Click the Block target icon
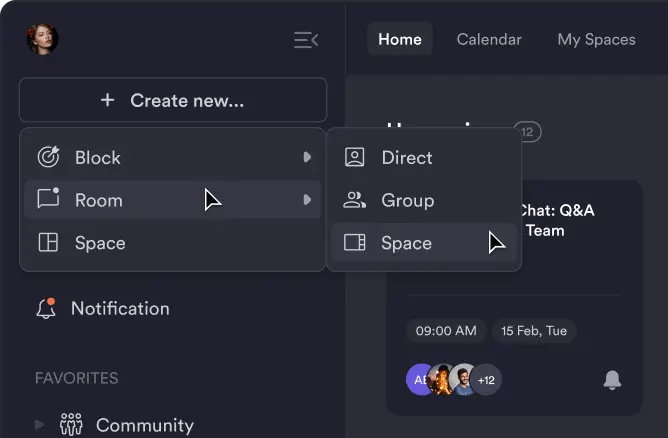The image size is (668, 438). point(48,157)
